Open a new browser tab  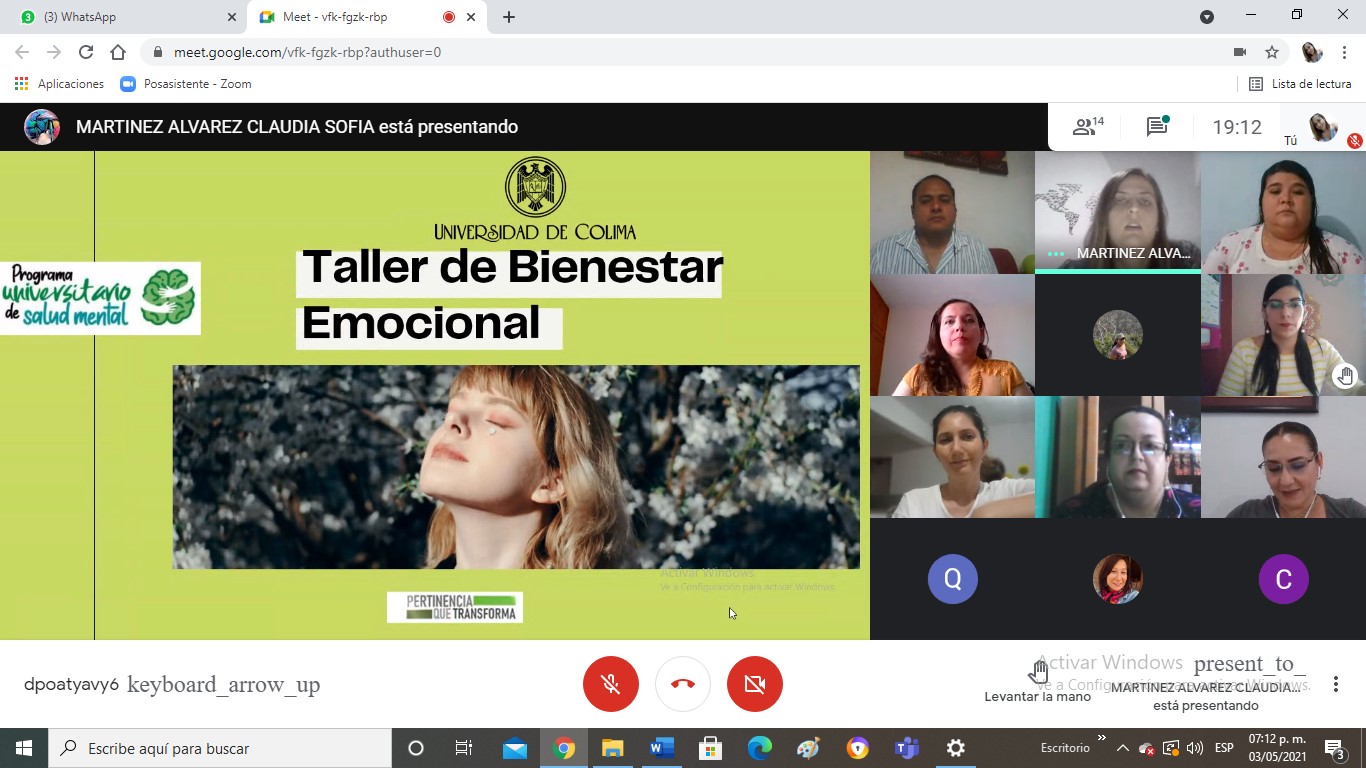[509, 17]
